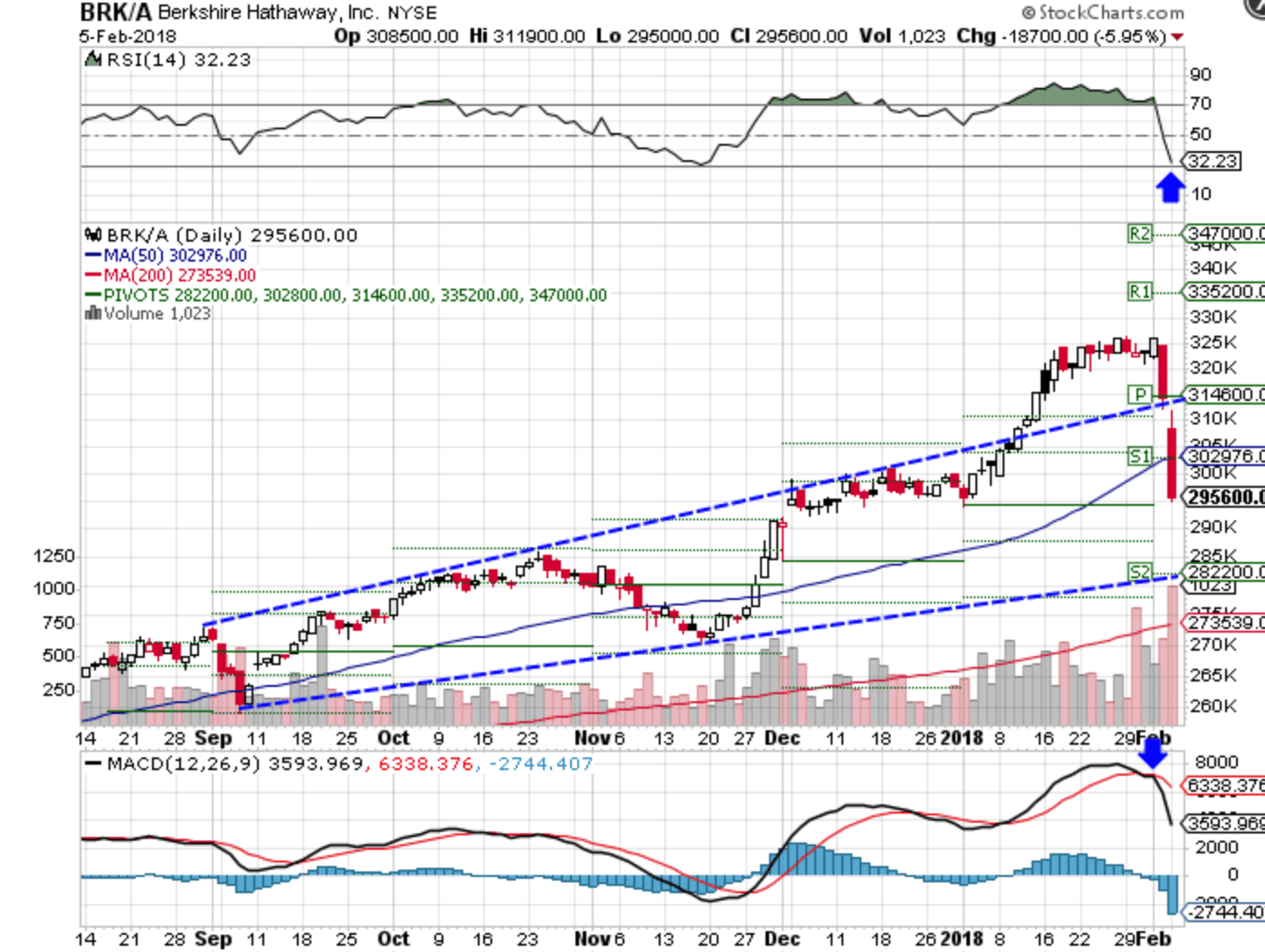The width and height of the screenshot is (1265, 952).
Task: Click the 330K price axis label
Action: point(1213,317)
